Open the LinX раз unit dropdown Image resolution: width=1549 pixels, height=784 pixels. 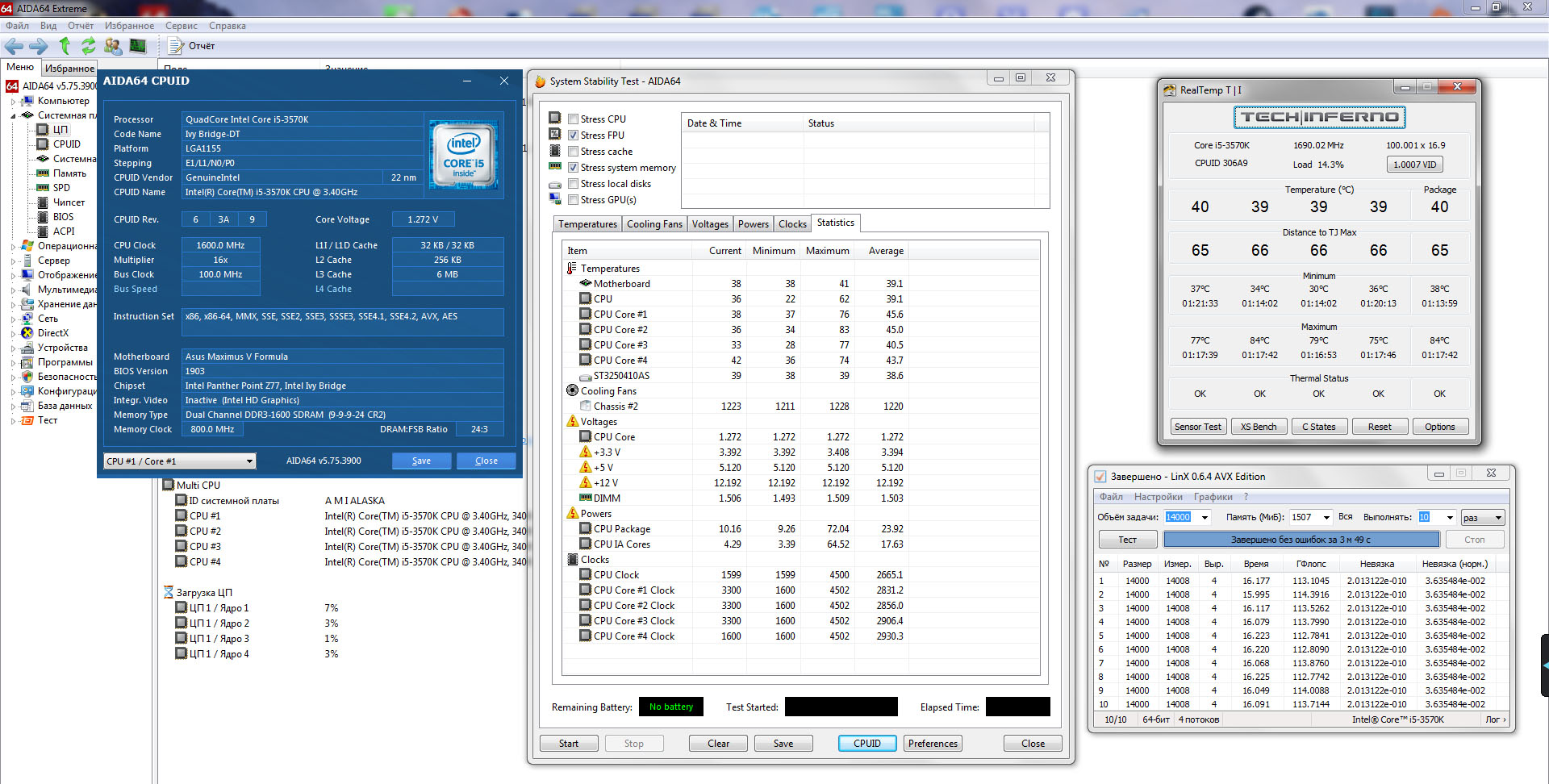[1484, 518]
